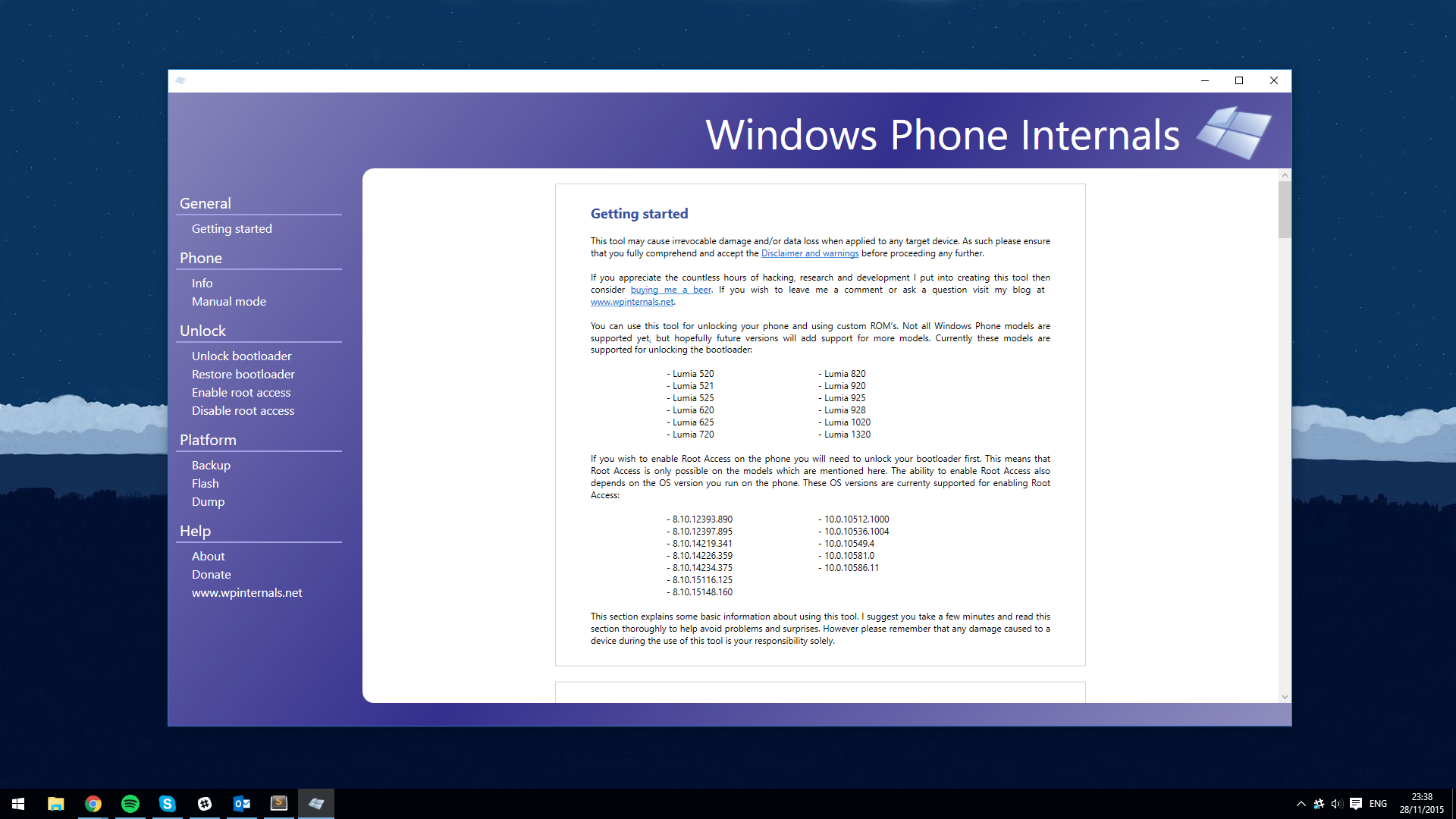
Task: Open Sublime Text from the taskbar
Action: point(278,804)
